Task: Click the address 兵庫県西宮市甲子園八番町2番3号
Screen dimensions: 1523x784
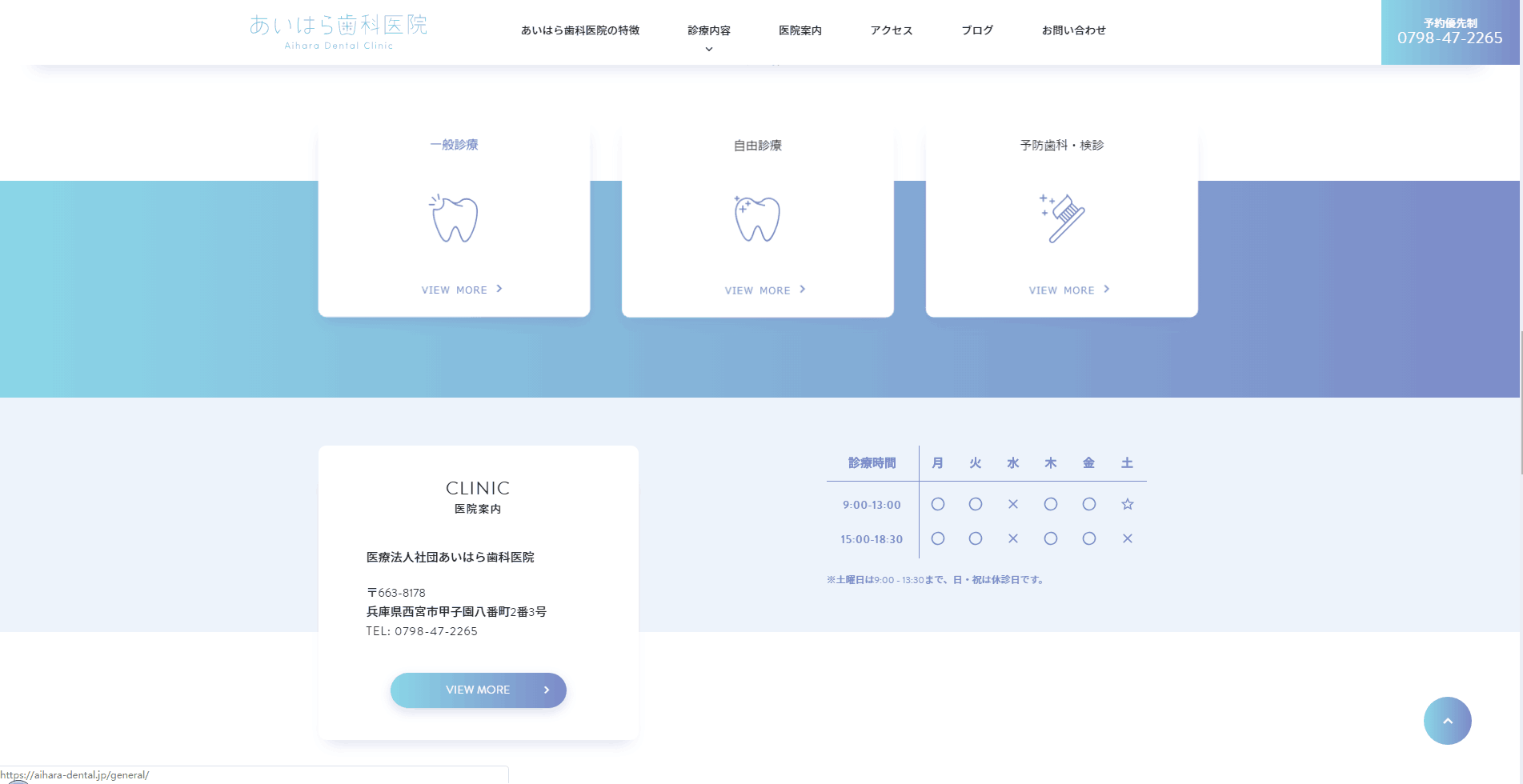Action: [456, 612]
